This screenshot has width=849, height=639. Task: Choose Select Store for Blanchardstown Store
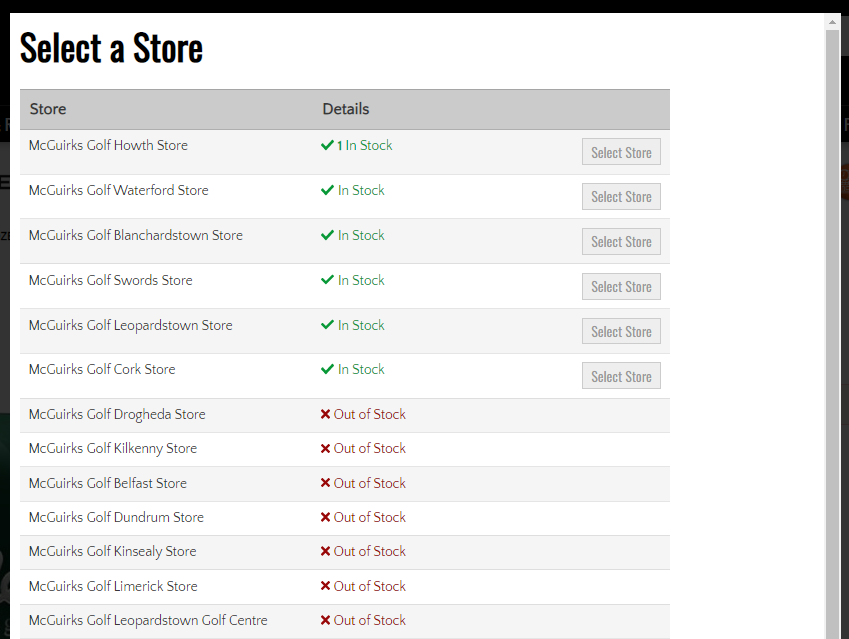(x=621, y=242)
